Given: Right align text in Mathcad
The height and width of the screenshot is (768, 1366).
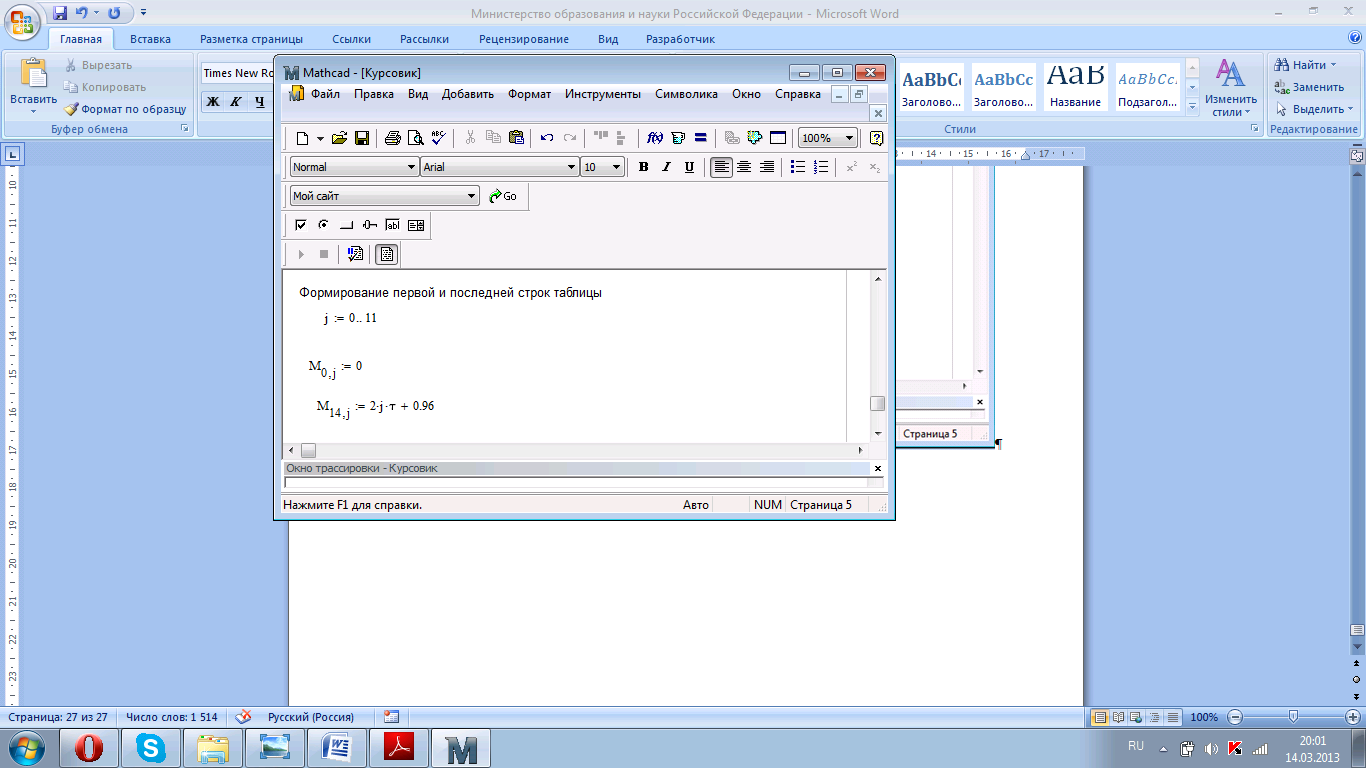Looking at the screenshot, I should (767, 167).
